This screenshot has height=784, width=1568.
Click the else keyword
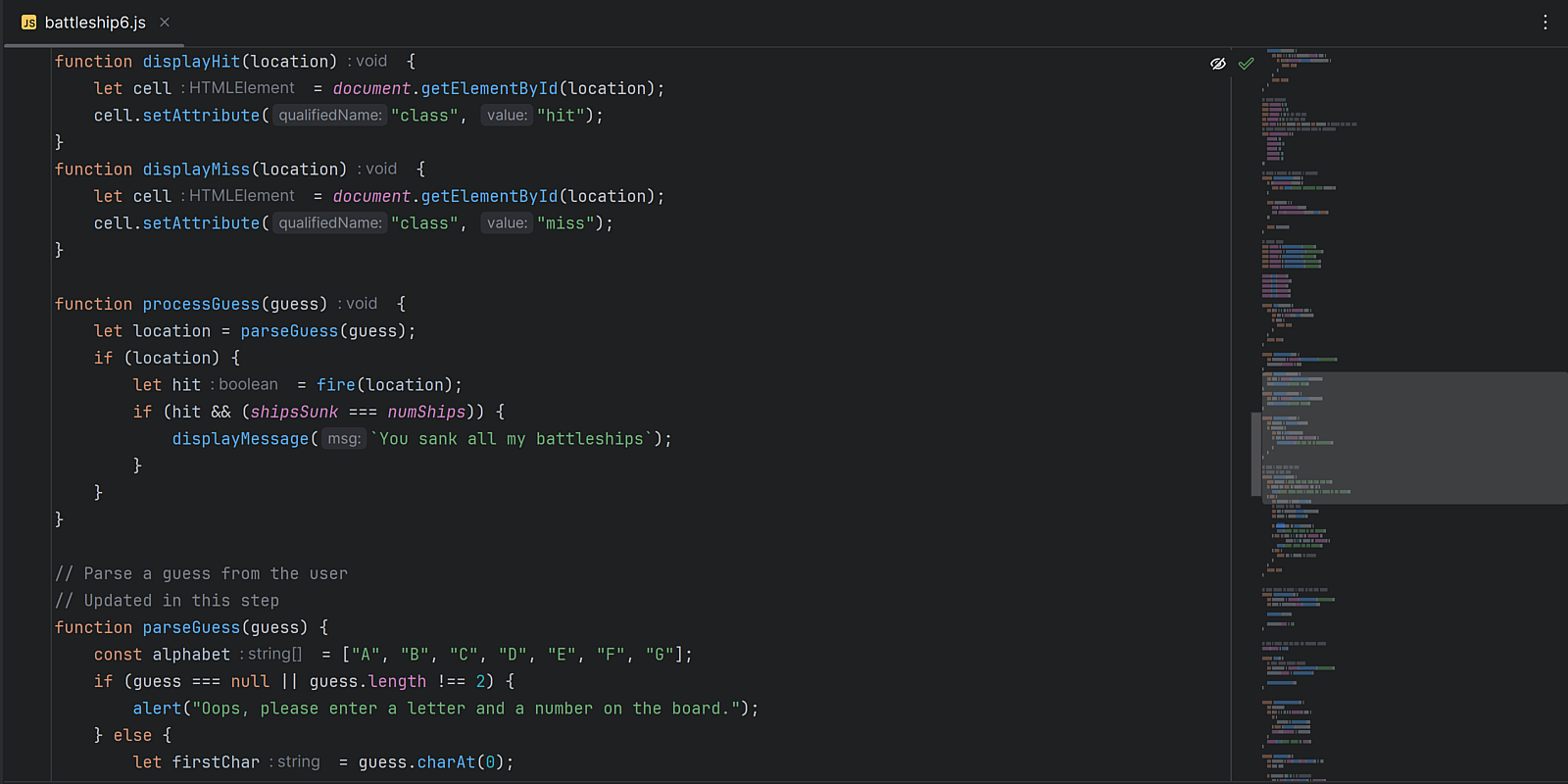click(x=132, y=735)
